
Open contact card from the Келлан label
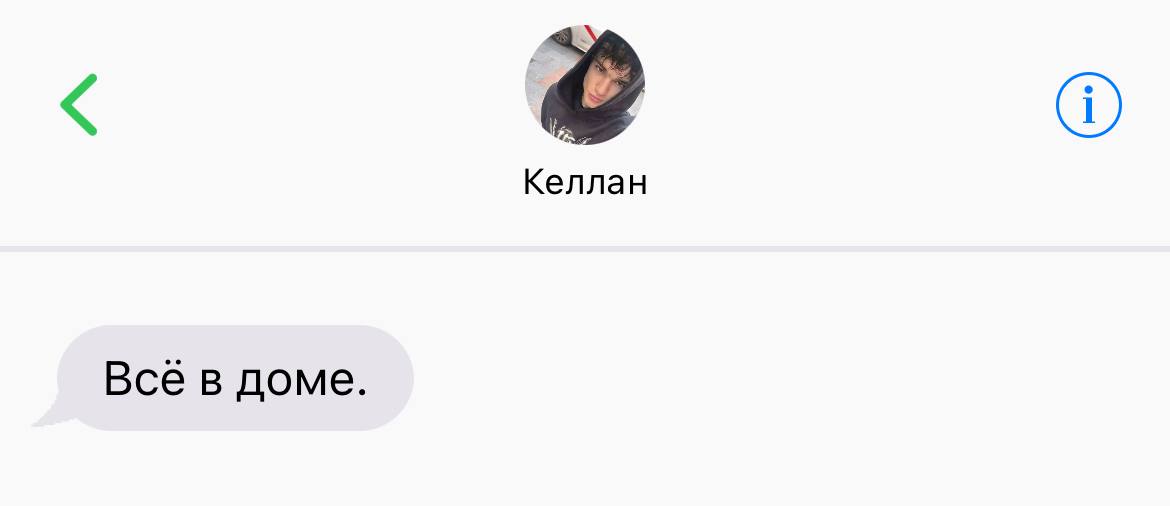tap(585, 182)
